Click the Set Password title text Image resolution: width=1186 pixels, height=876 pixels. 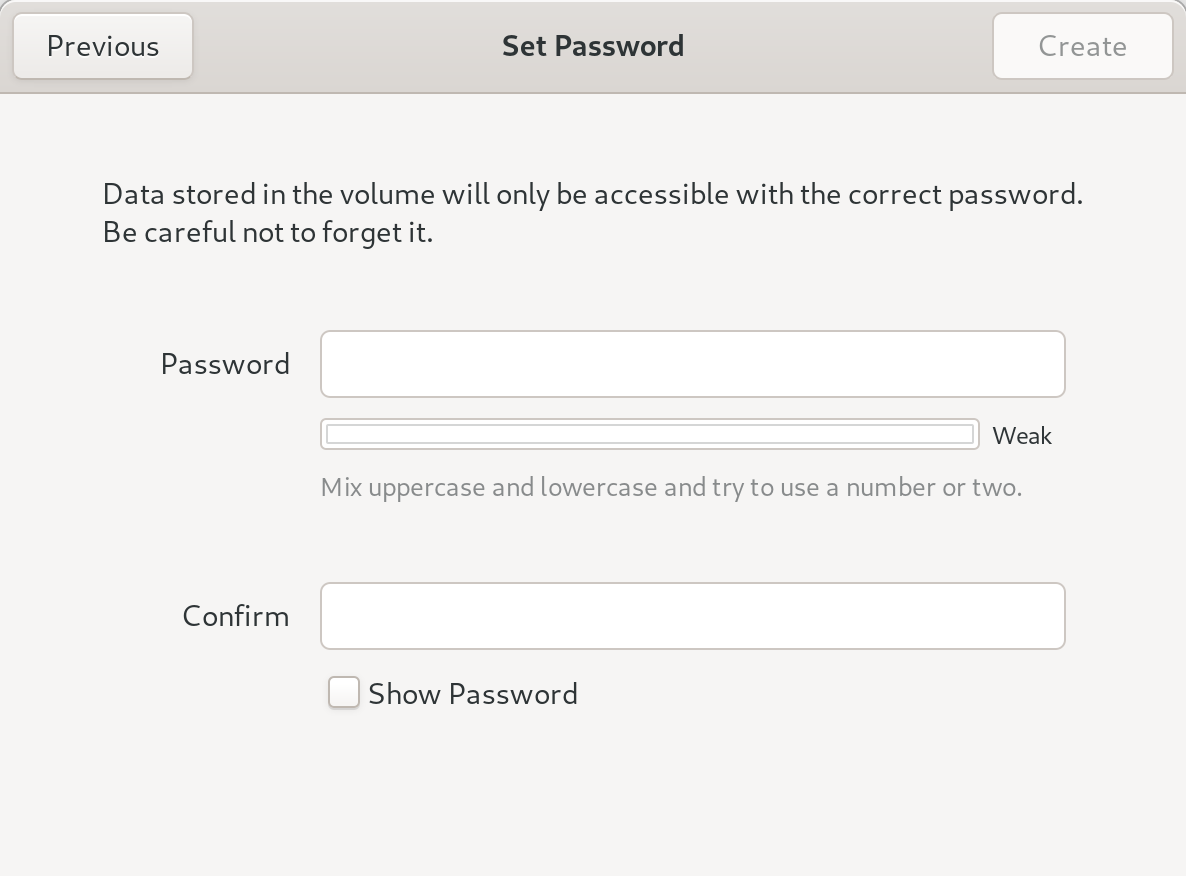592,45
